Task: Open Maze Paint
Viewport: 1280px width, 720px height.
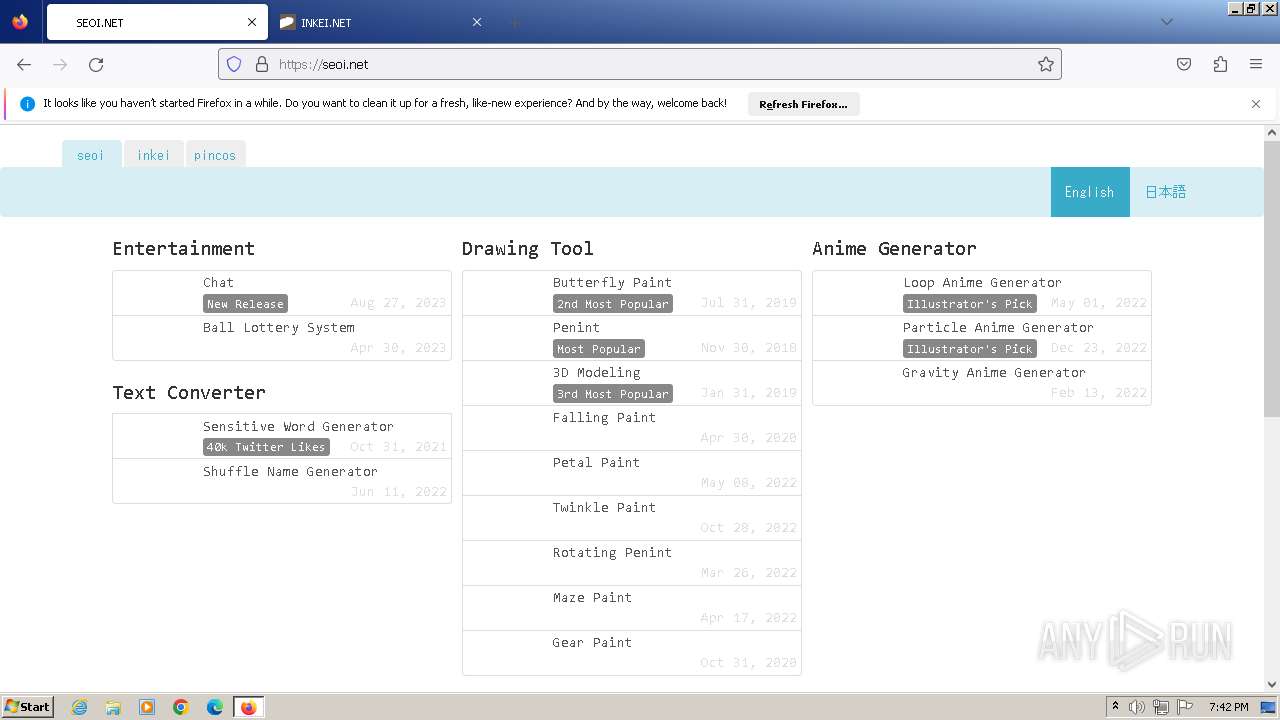Action: (632, 608)
